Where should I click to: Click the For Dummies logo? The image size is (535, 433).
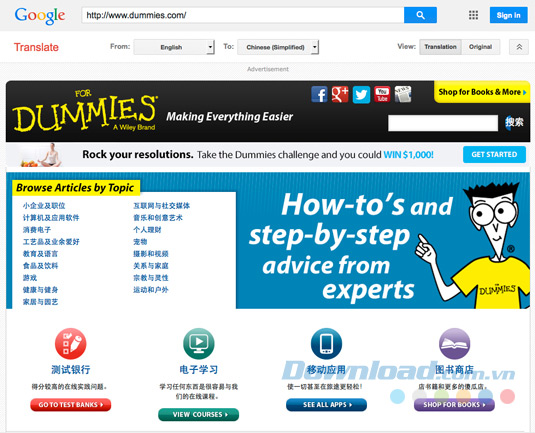[x=85, y=112]
